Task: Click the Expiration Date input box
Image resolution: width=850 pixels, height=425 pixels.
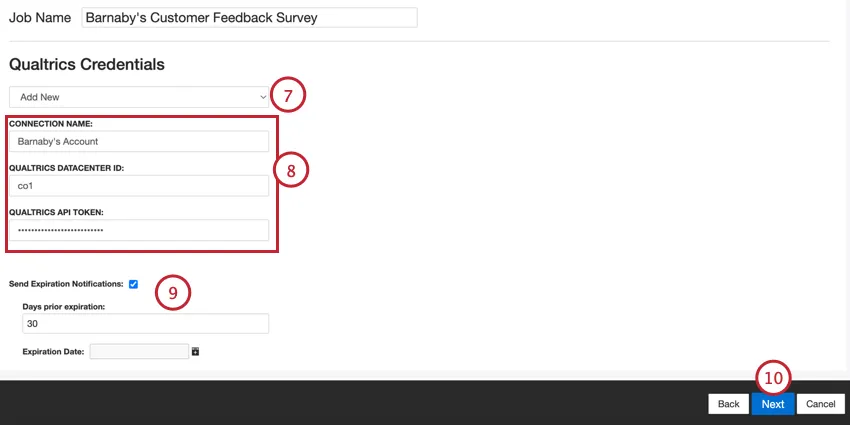Action: (139, 351)
